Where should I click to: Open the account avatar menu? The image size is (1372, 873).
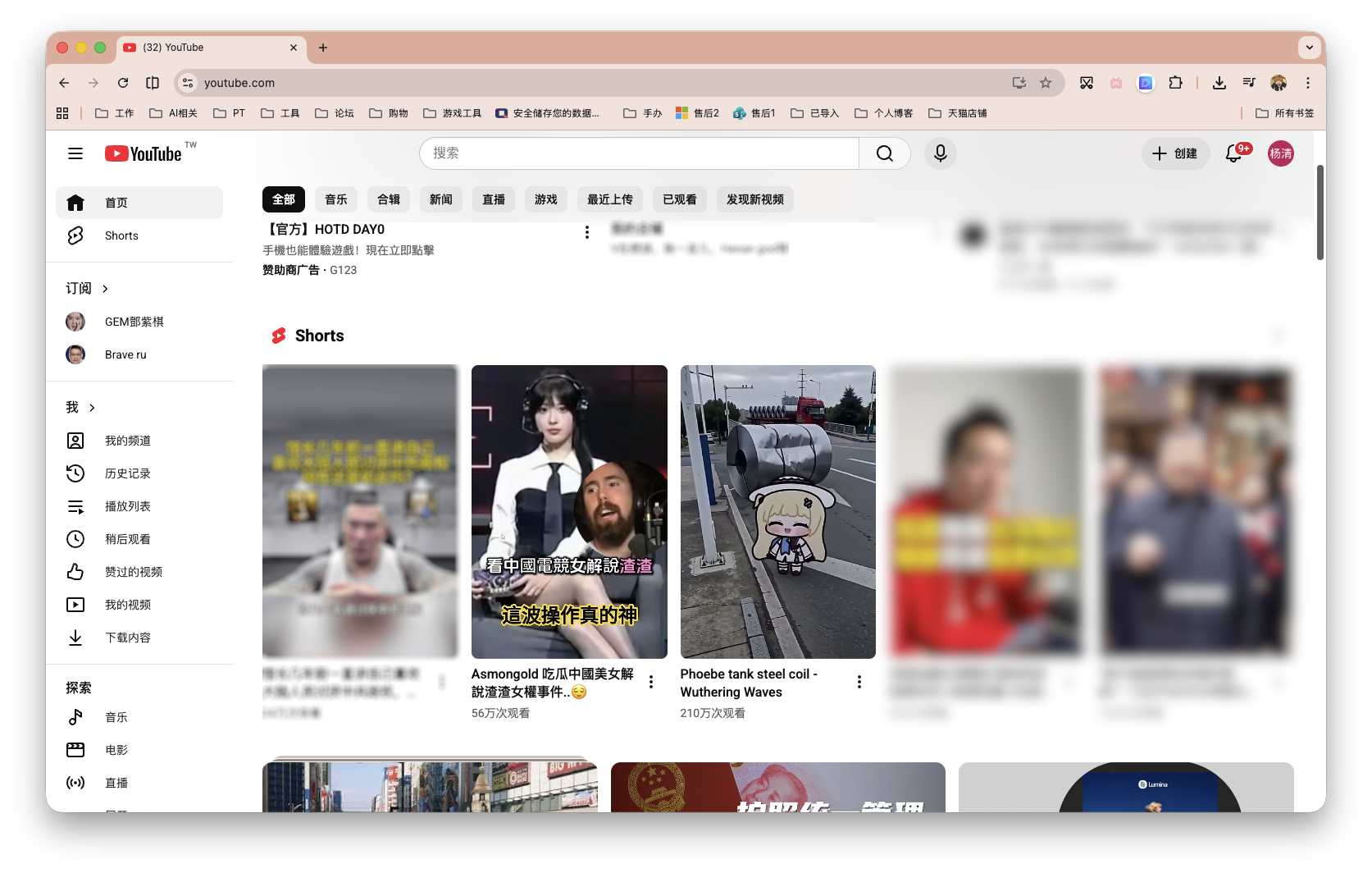tap(1281, 153)
